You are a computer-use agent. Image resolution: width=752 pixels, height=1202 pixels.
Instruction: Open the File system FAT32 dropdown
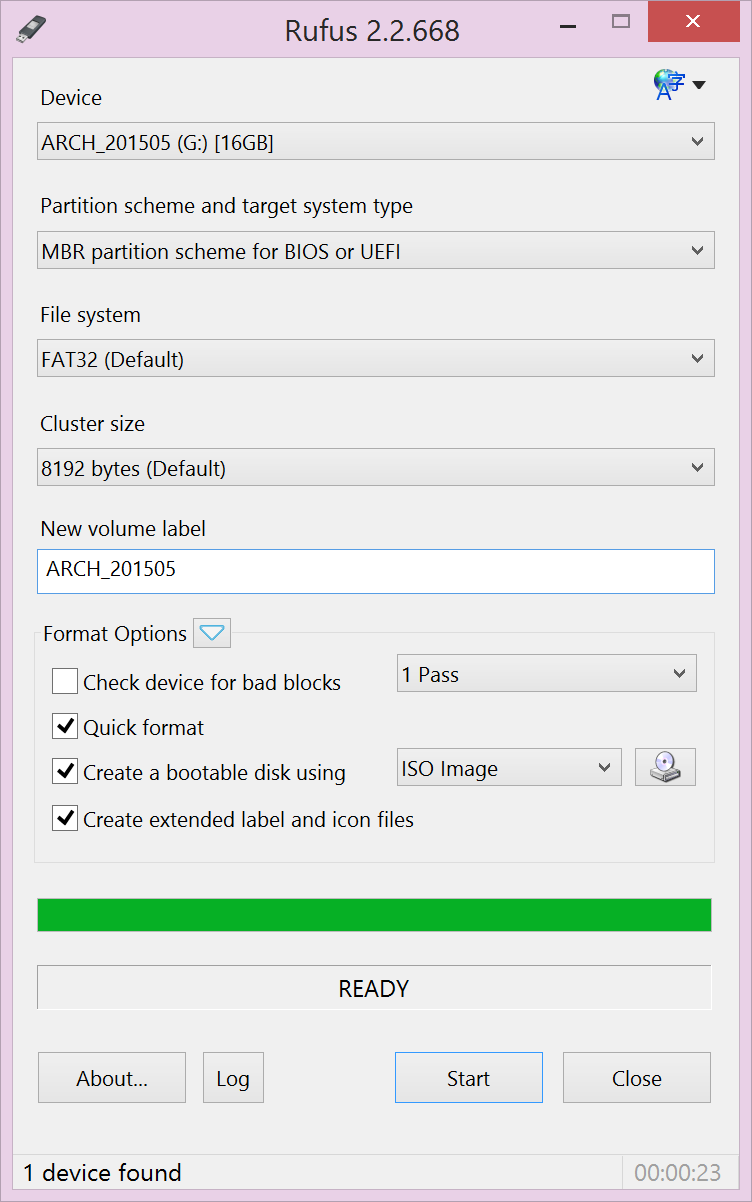tap(376, 359)
